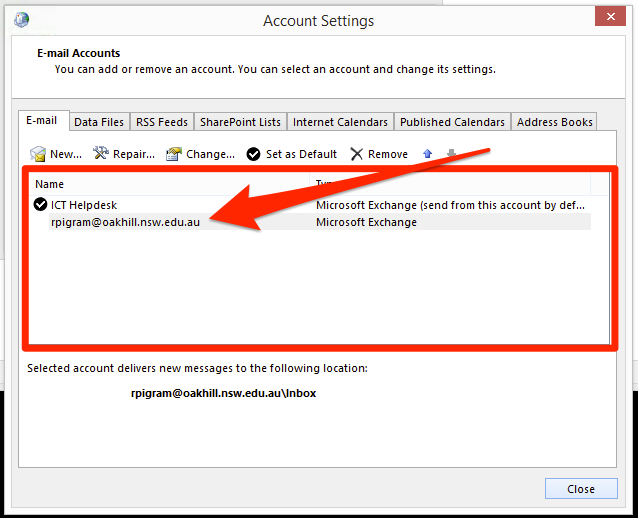Viewport: 638px width, 518px height.
Task: Open the RSS Feeds tab
Action: (x=162, y=122)
